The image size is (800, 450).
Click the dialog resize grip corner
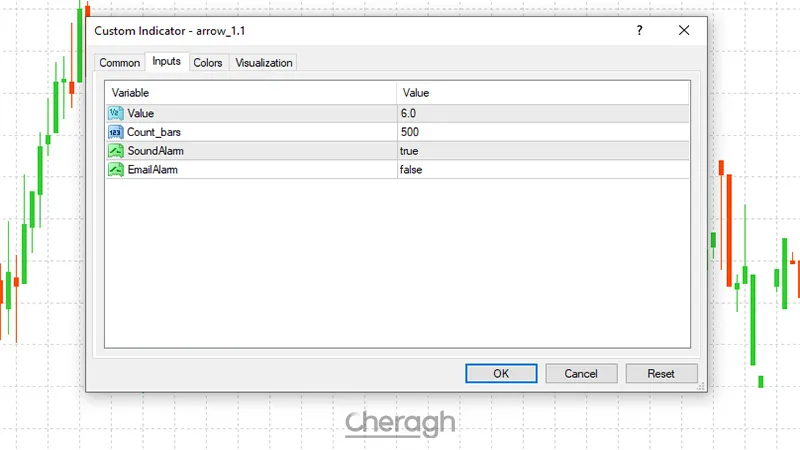click(x=702, y=386)
